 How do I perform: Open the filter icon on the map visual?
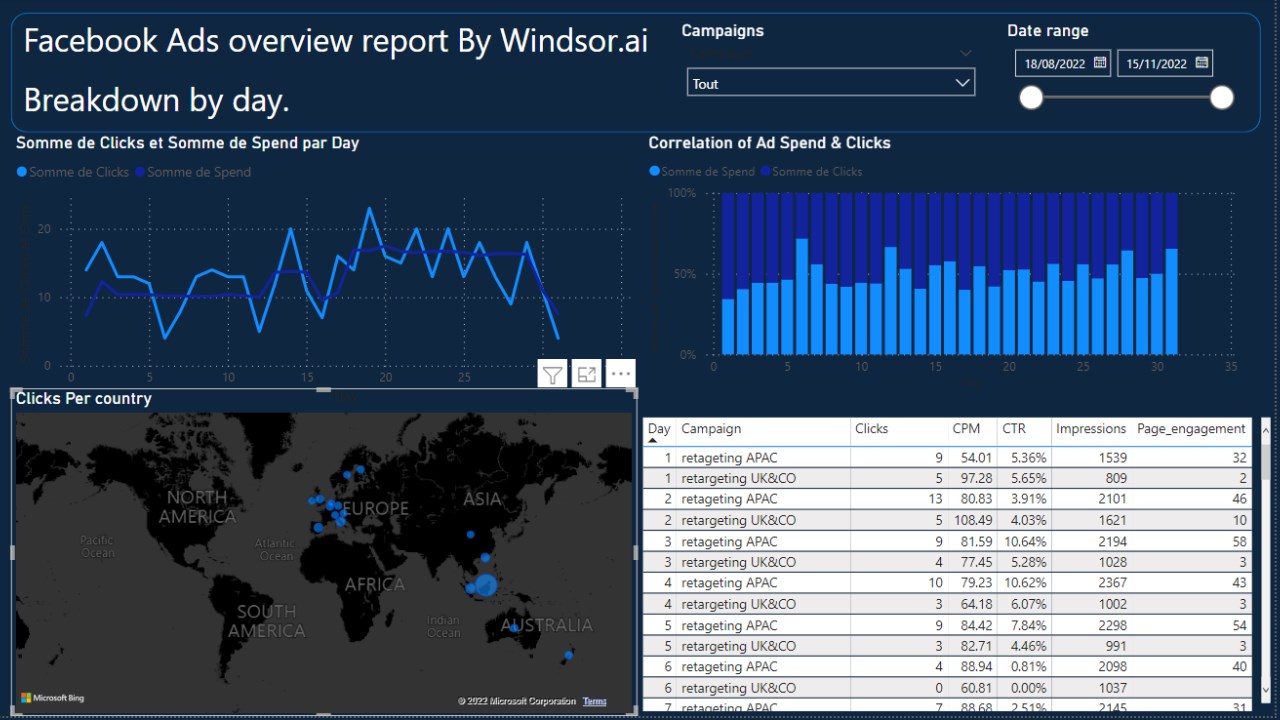(x=552, y=375)
